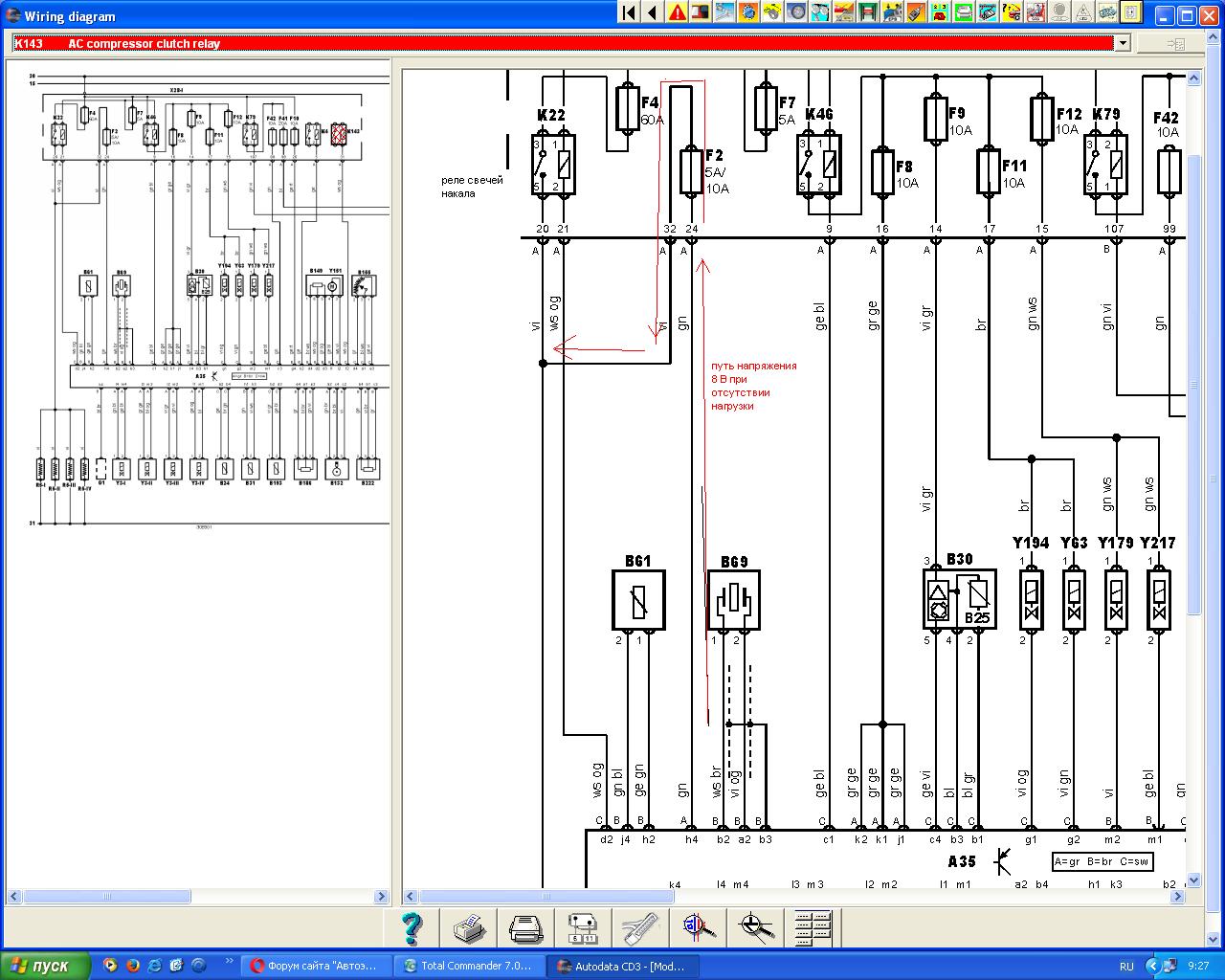
Task: Print with the paper printer icon
Action: point(469,927)
